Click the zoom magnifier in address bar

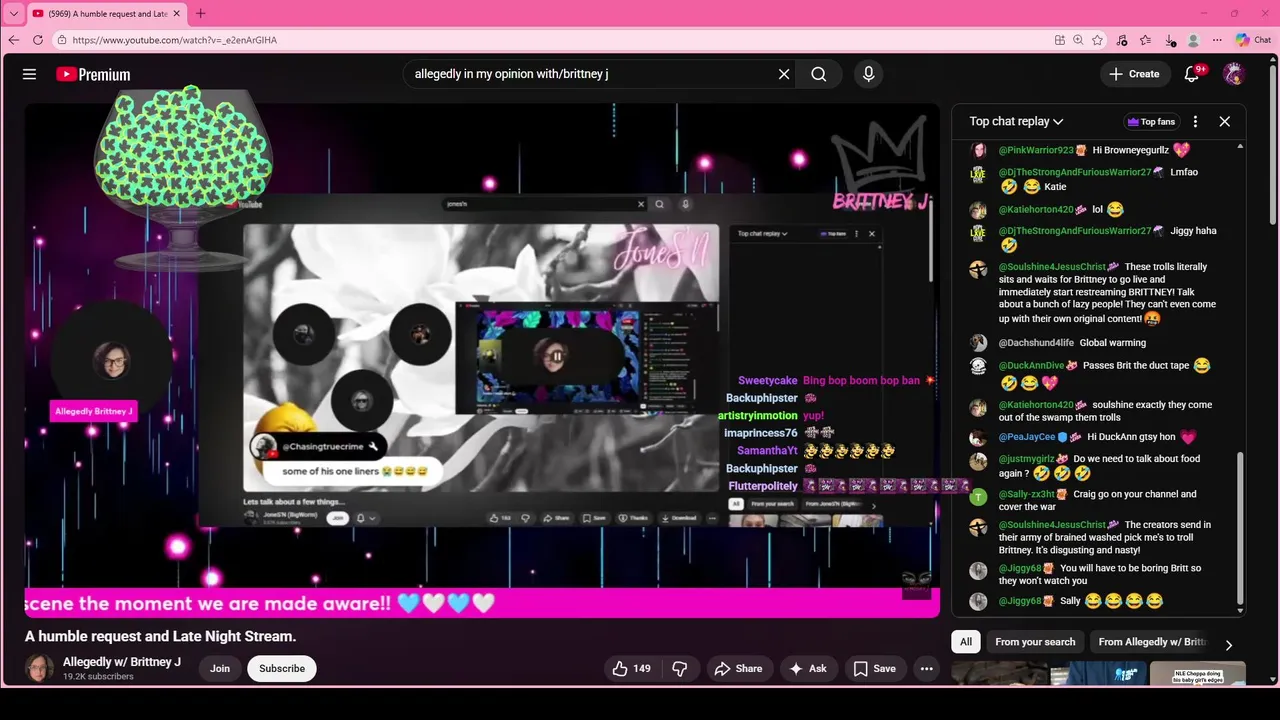(x=1078, y=40)
